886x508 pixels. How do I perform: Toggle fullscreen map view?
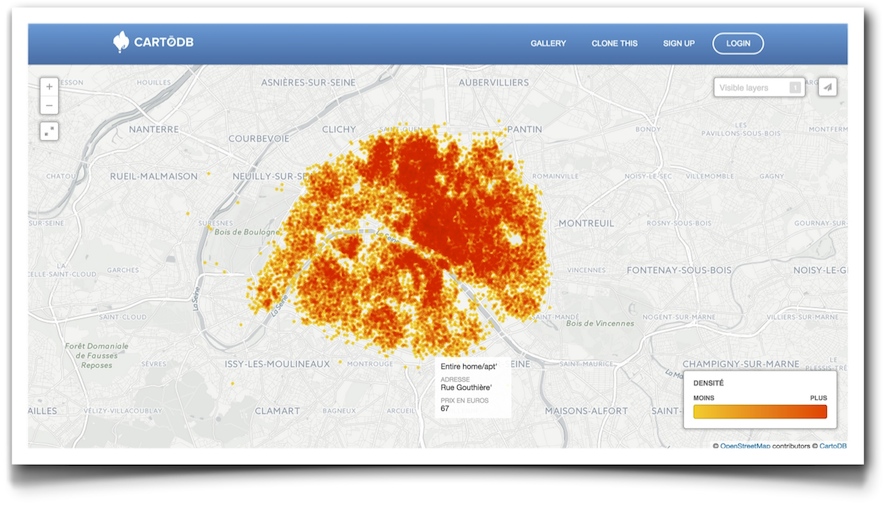(49, 131)
